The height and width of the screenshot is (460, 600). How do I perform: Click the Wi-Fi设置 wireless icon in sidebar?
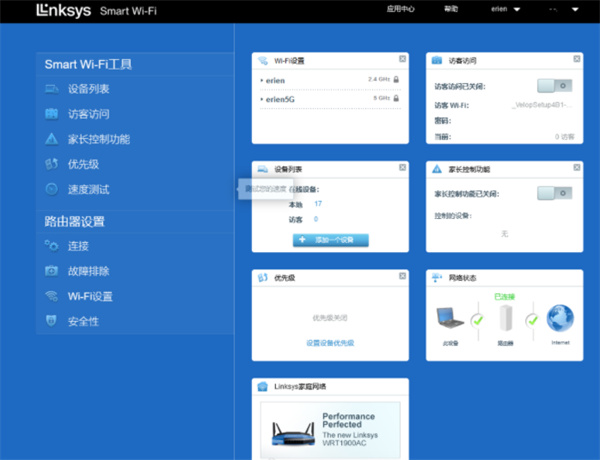pyautogui.click(x=52, y=296)
